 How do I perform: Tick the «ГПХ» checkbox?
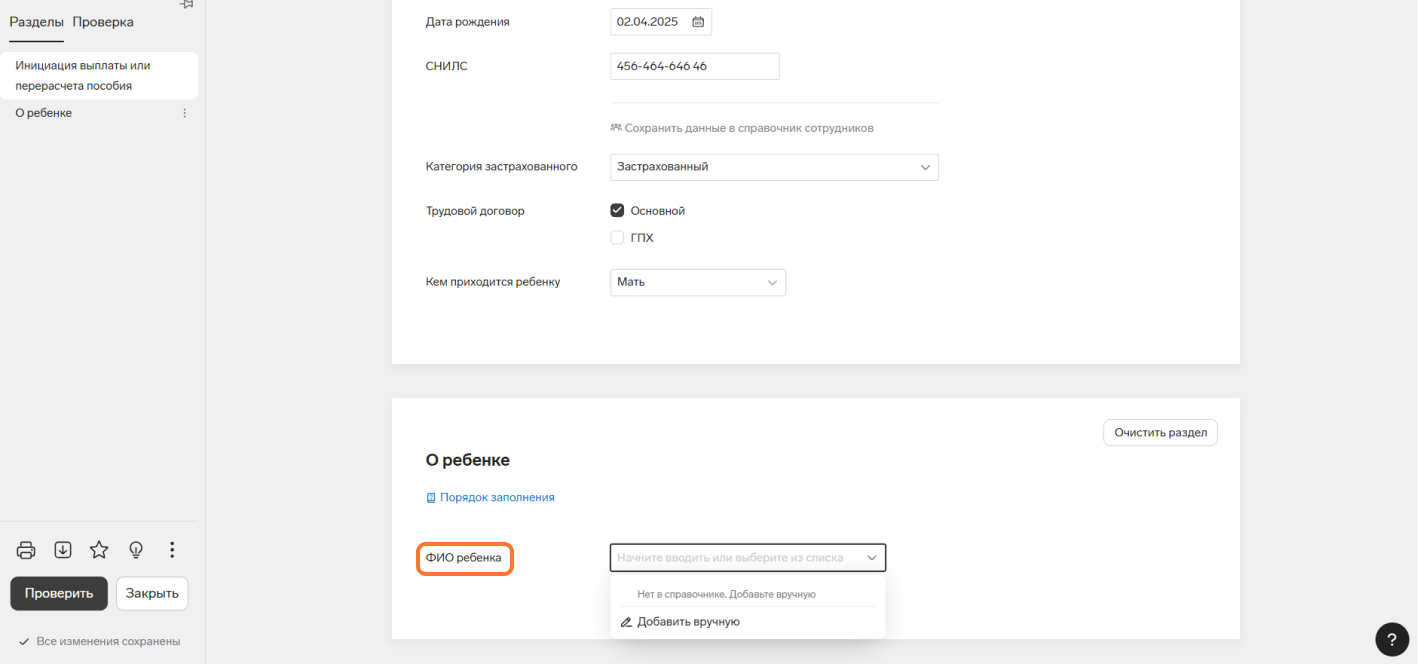pos(617,238)
